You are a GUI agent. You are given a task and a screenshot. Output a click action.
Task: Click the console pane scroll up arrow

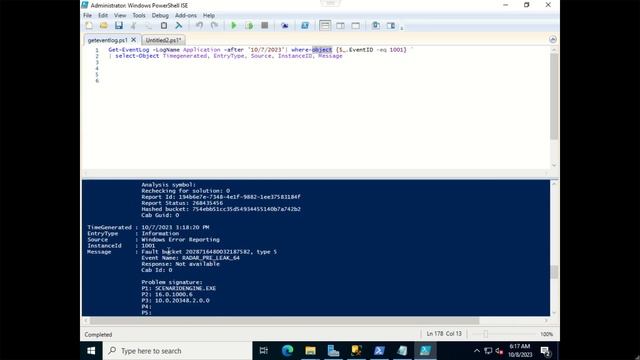click(554, 183)
